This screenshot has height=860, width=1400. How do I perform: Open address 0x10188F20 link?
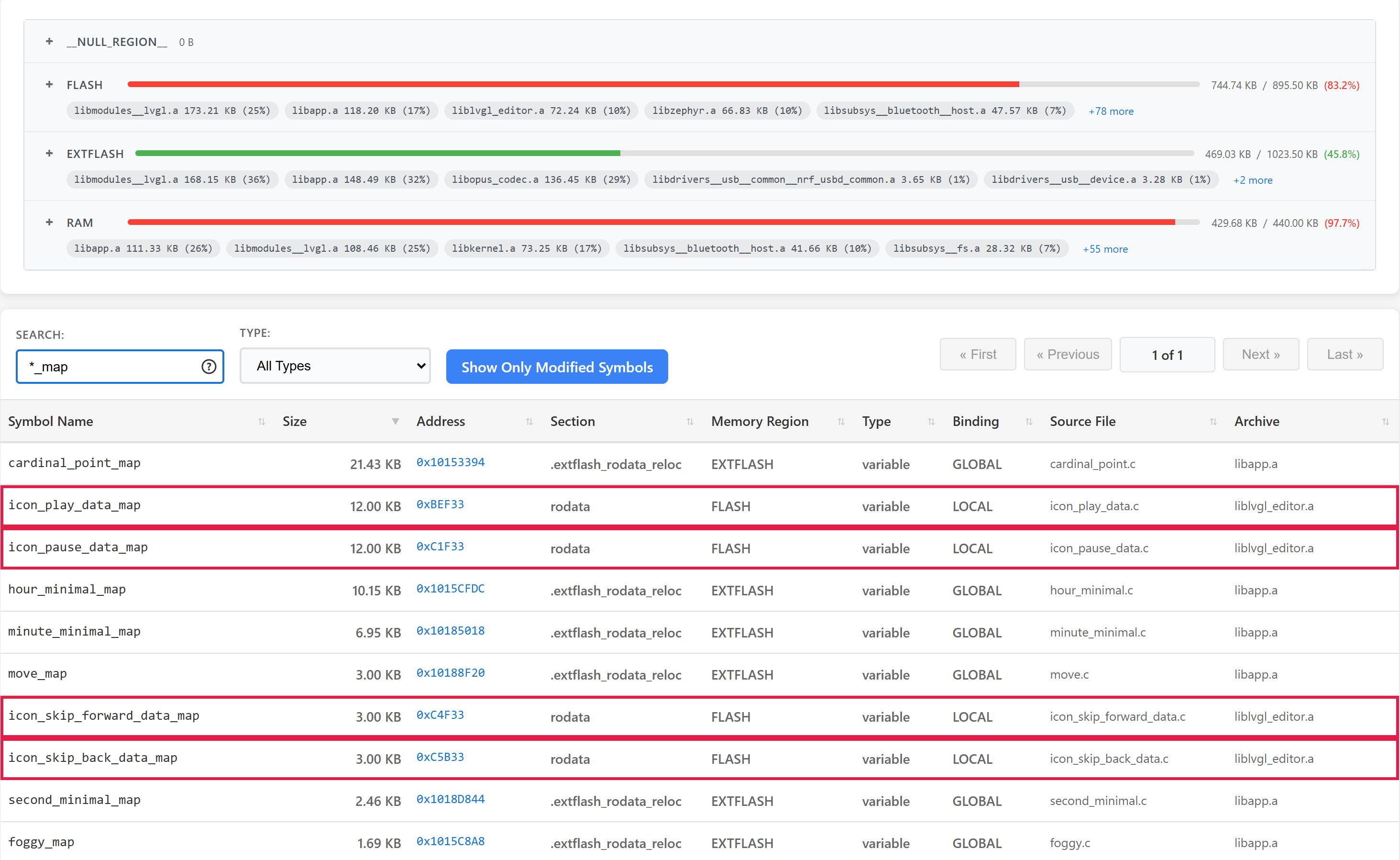[x=450, y=672]
